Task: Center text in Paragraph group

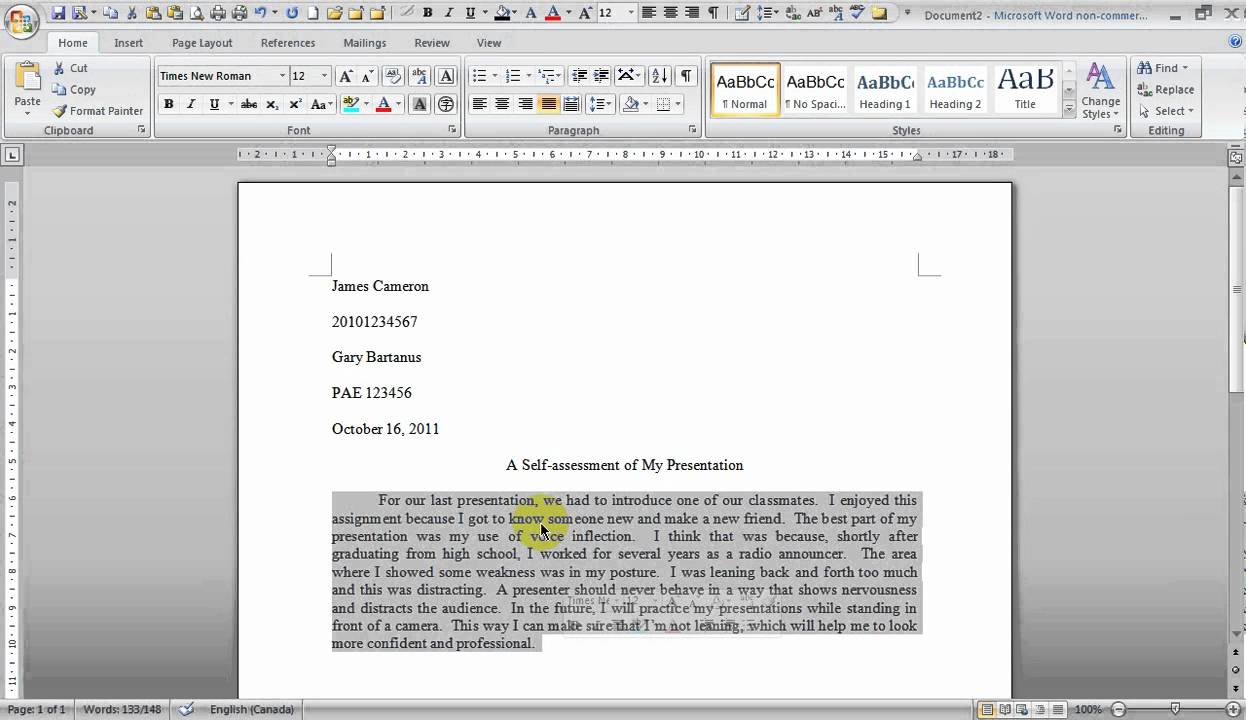Action: [x=502, y=104]
